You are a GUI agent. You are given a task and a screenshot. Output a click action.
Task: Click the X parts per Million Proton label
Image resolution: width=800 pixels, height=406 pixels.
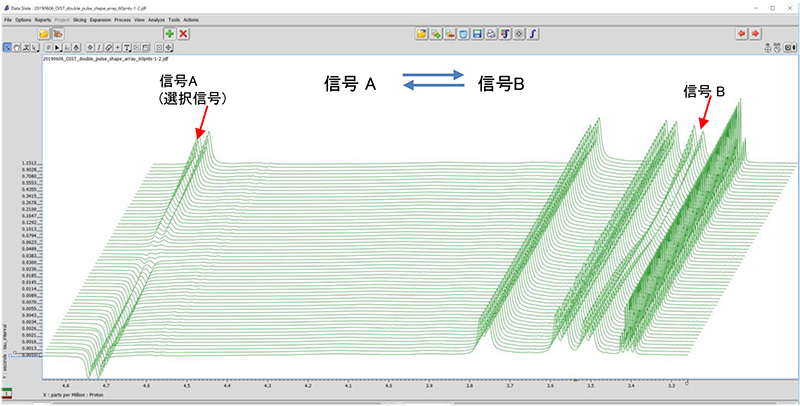[74, 395]
